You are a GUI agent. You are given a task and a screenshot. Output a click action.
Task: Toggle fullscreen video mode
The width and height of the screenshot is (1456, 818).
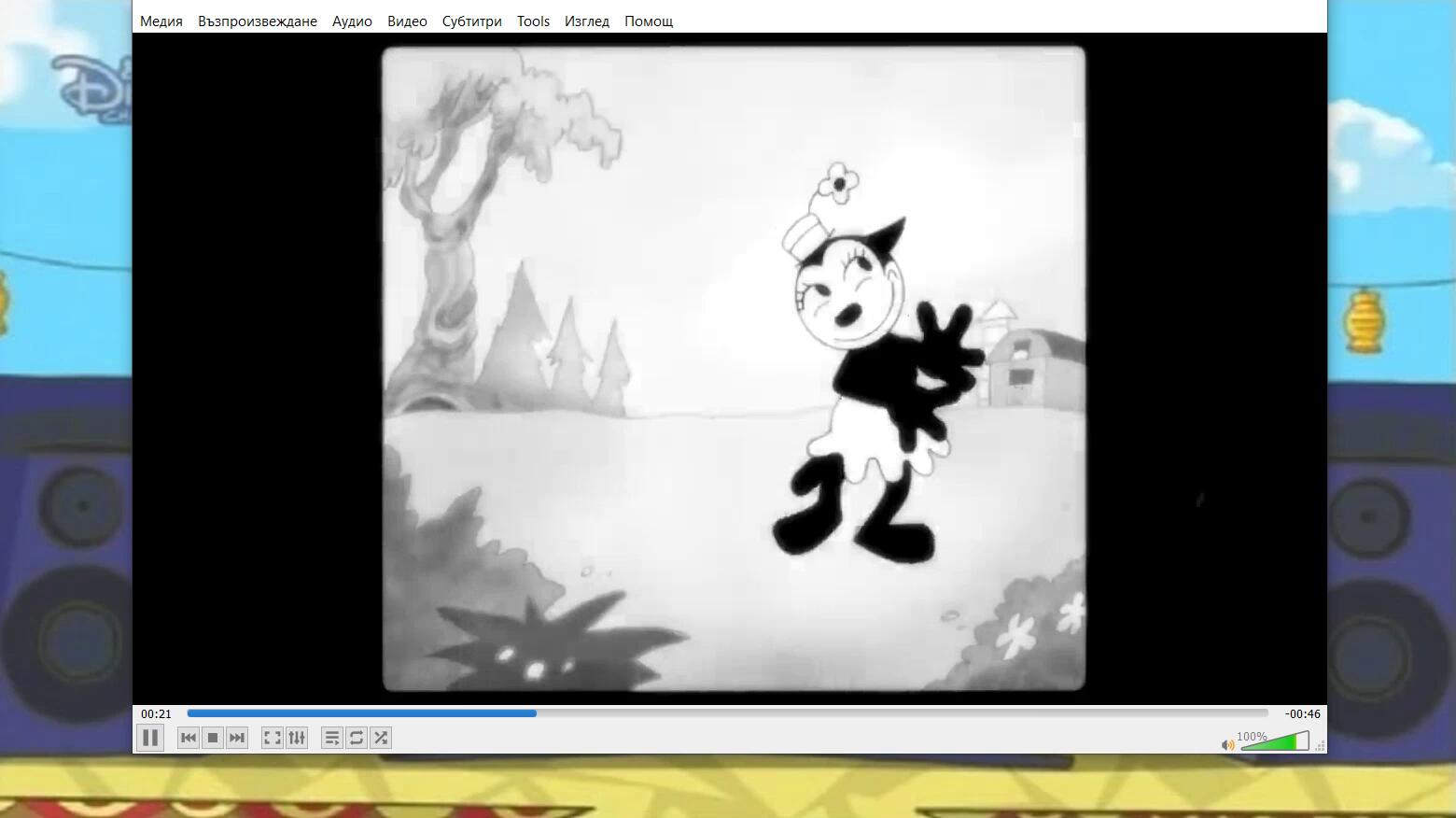pyautogui.click(x=272, y=738)
